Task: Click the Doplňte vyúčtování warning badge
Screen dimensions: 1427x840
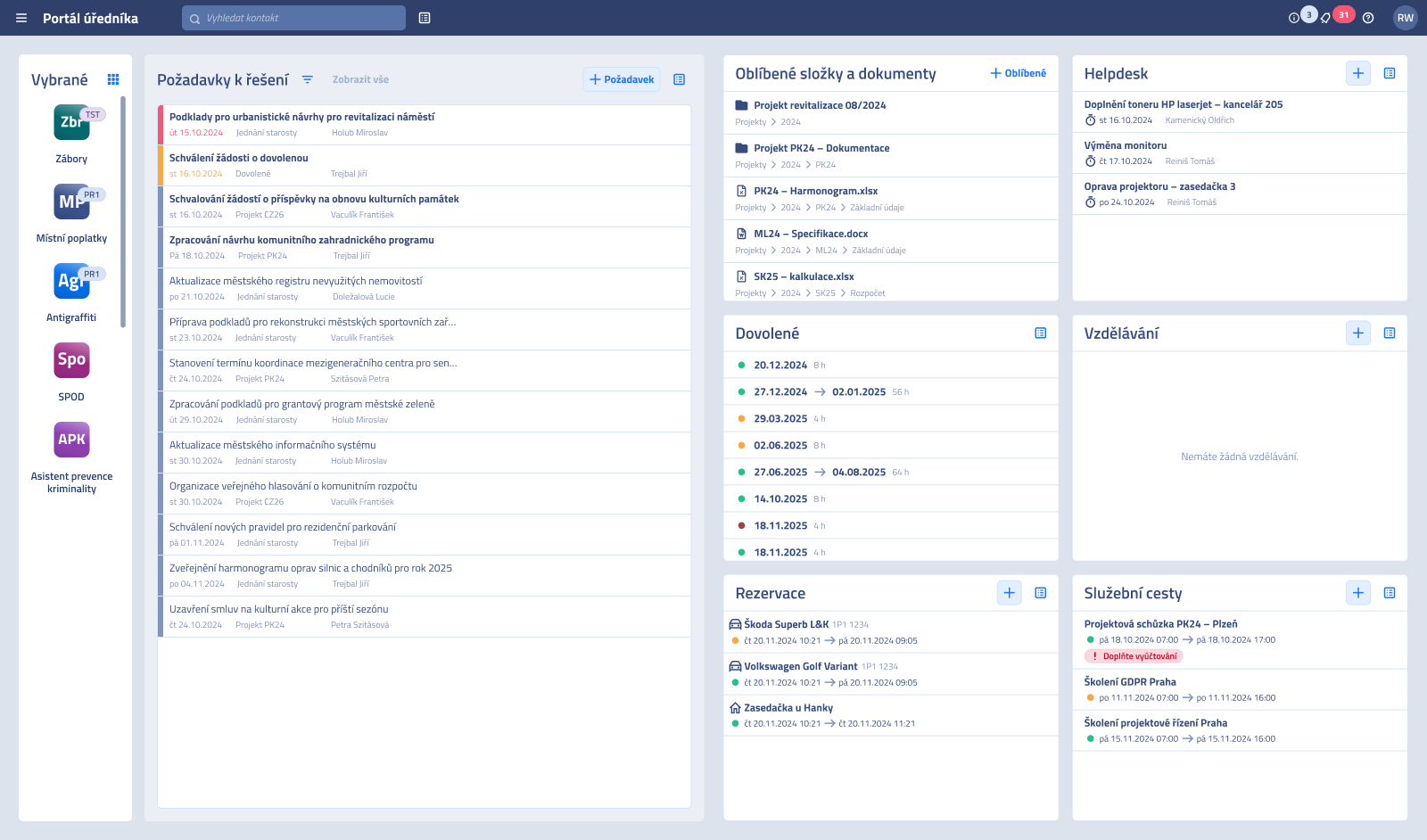Action: pos(1134,656)
